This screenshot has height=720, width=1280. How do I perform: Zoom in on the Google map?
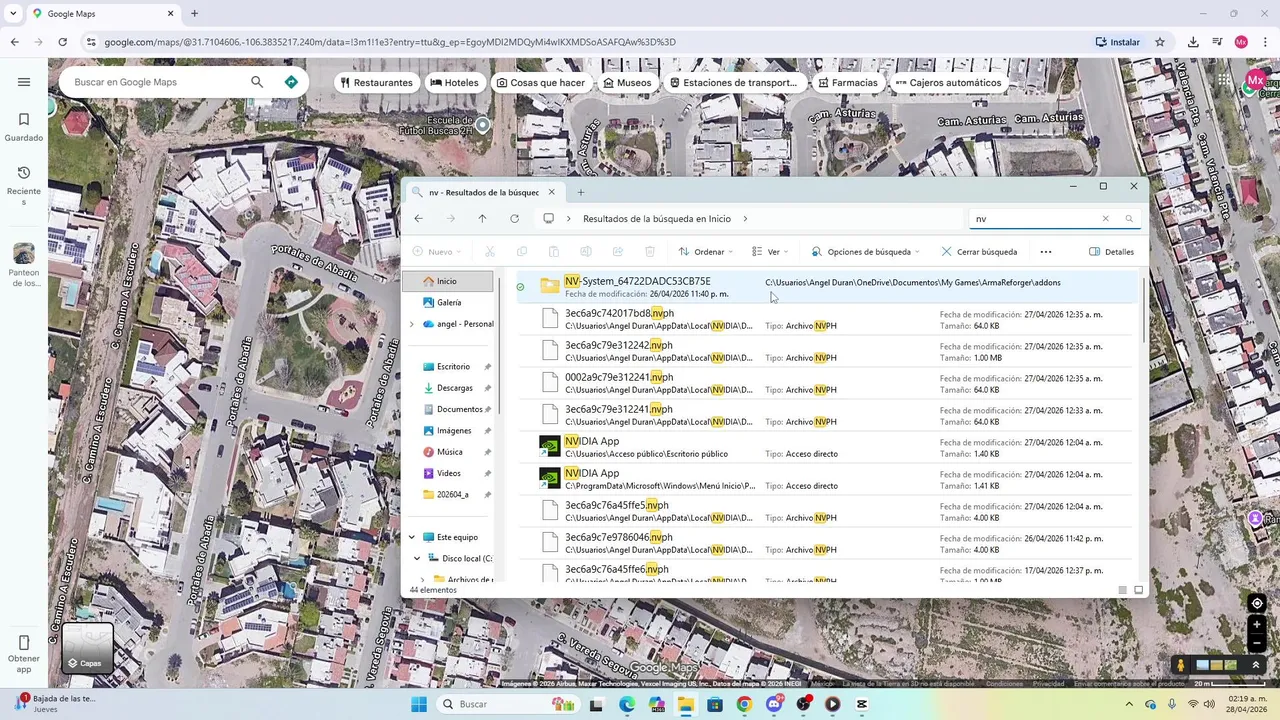point(1257,624)
